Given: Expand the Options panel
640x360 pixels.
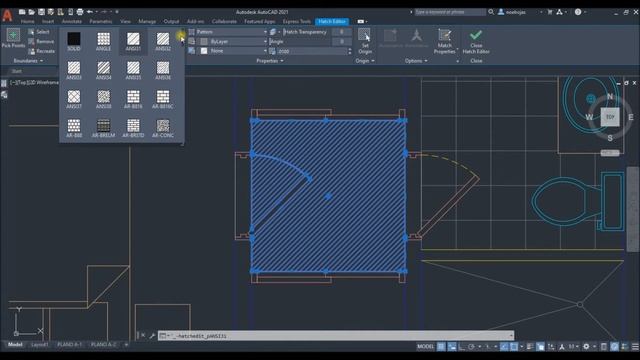Looking at the screenshot, I should pos(416,61).
